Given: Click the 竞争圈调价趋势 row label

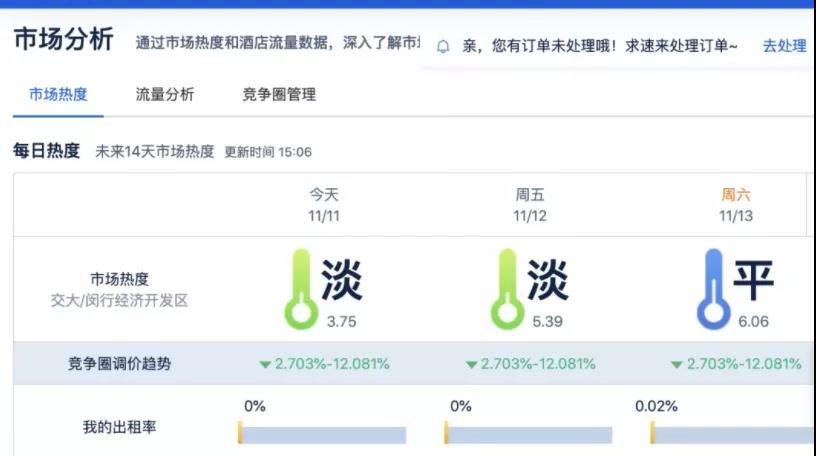Looking at the screenshot, I should [119, 364].
